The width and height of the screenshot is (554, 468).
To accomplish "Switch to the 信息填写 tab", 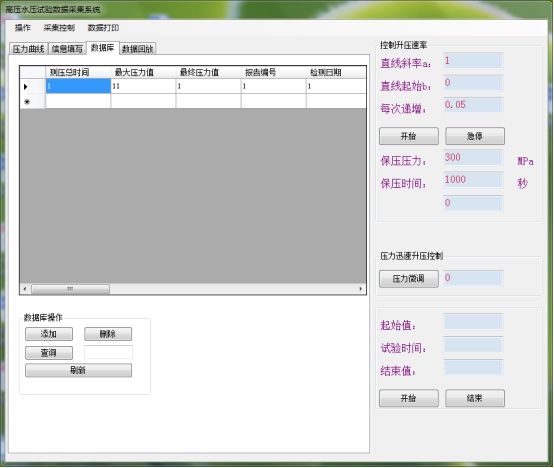I will [x=67, y=49].
